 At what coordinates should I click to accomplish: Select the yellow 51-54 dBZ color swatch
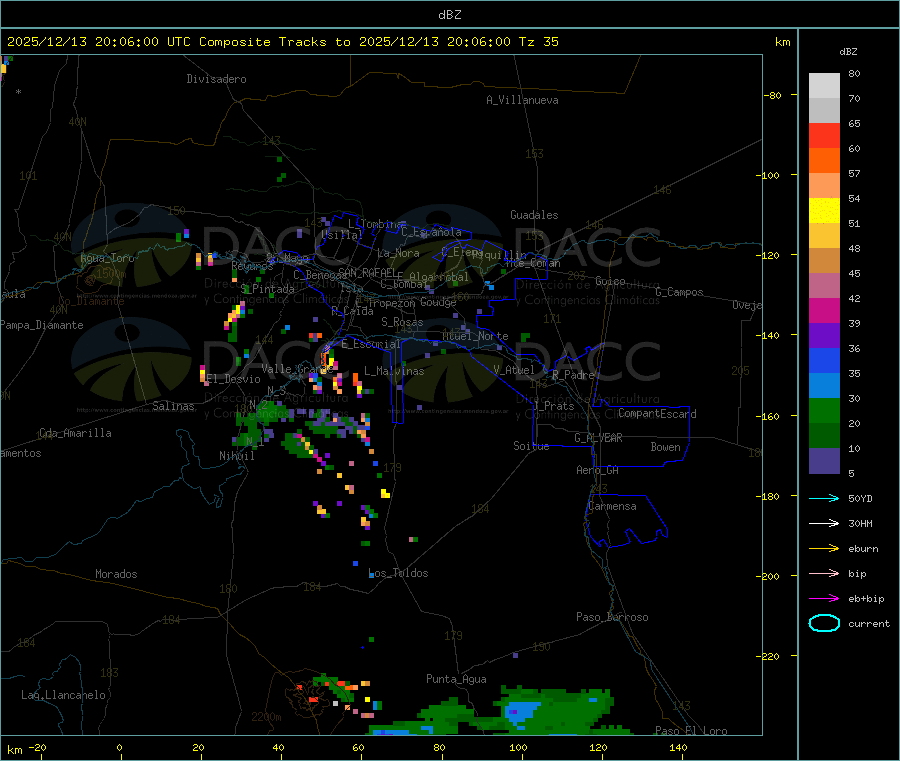coord(824,211)
